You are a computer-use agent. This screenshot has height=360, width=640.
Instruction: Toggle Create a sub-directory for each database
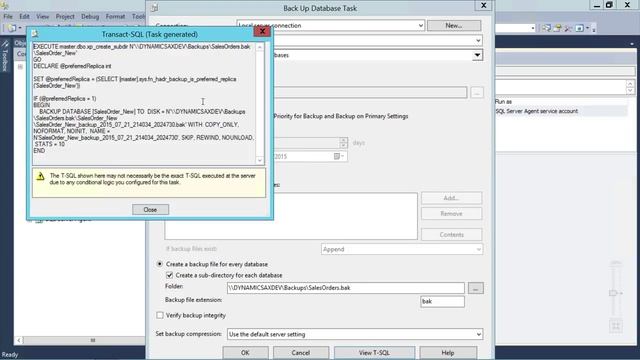(x=169, y=275)
